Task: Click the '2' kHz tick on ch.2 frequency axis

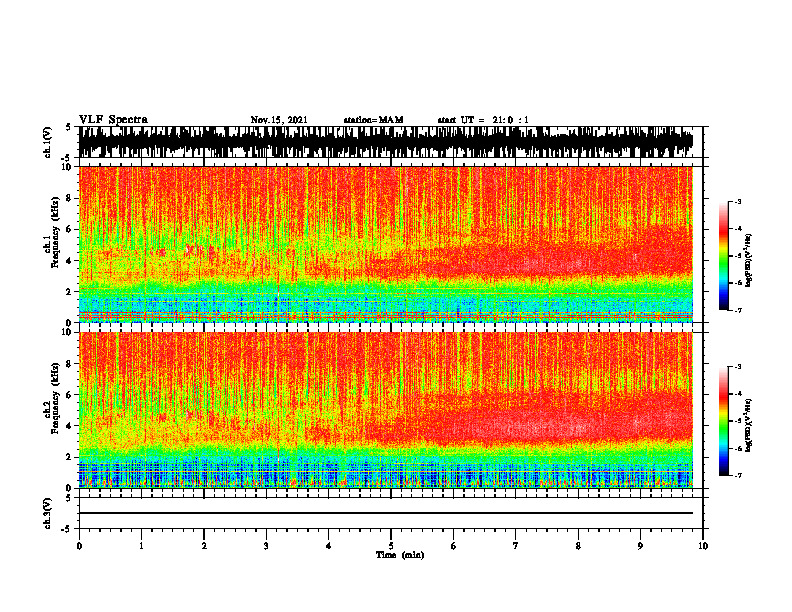Action: pyautogui.click(x=70, y=457)
